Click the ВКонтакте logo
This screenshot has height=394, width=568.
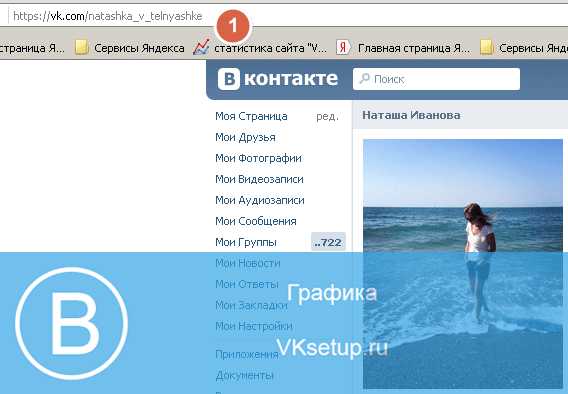(278, 79)
